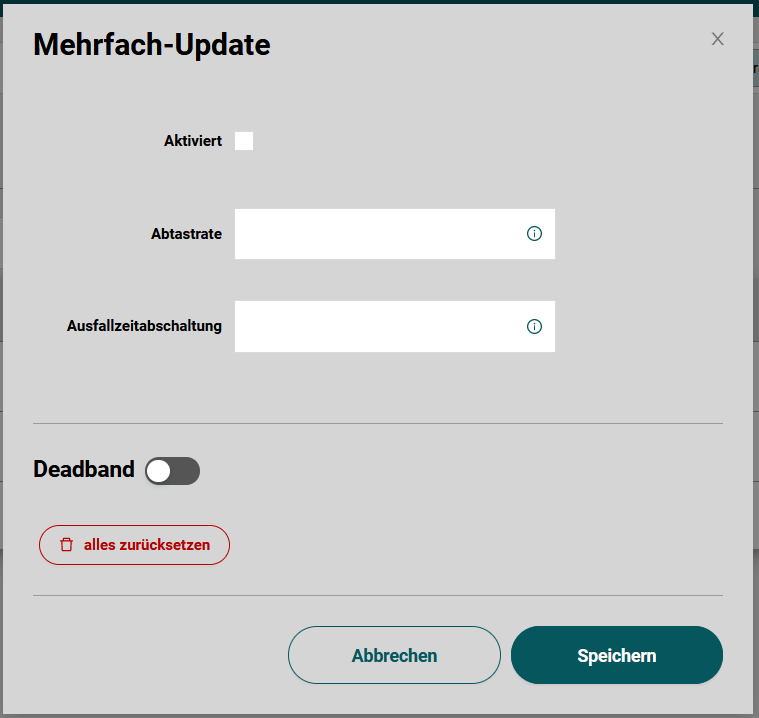The height and width of the screenshot is (718, 759).
Task: Save changes with the Speichern button
Action: click(616, 655)
